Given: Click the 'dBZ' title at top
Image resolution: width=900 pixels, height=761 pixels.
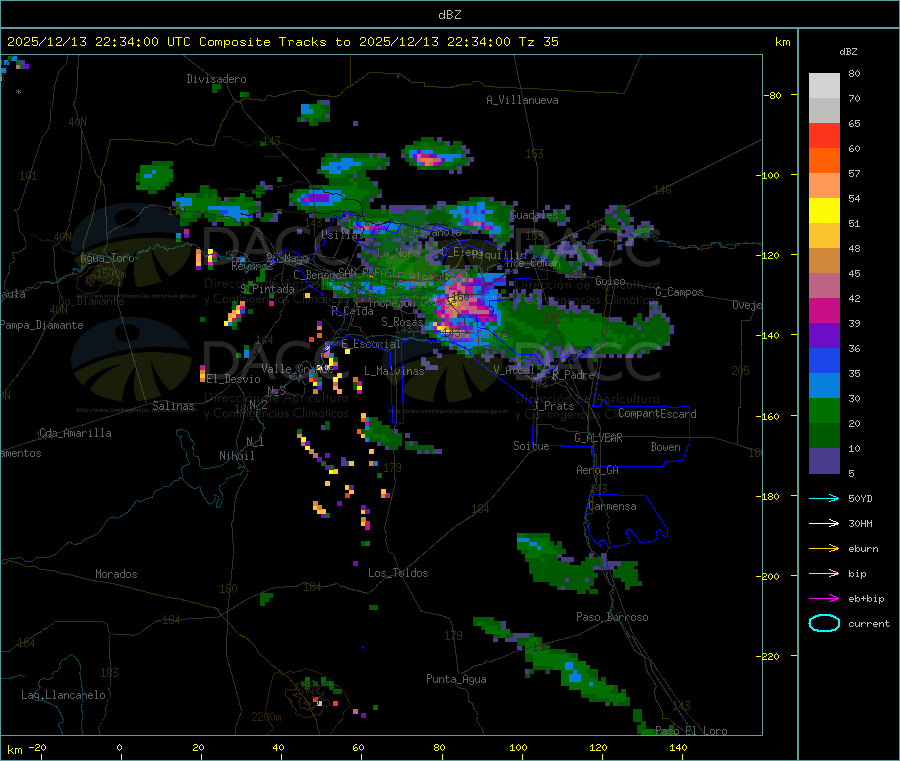Looking at the screenshot, I should 449,15.
